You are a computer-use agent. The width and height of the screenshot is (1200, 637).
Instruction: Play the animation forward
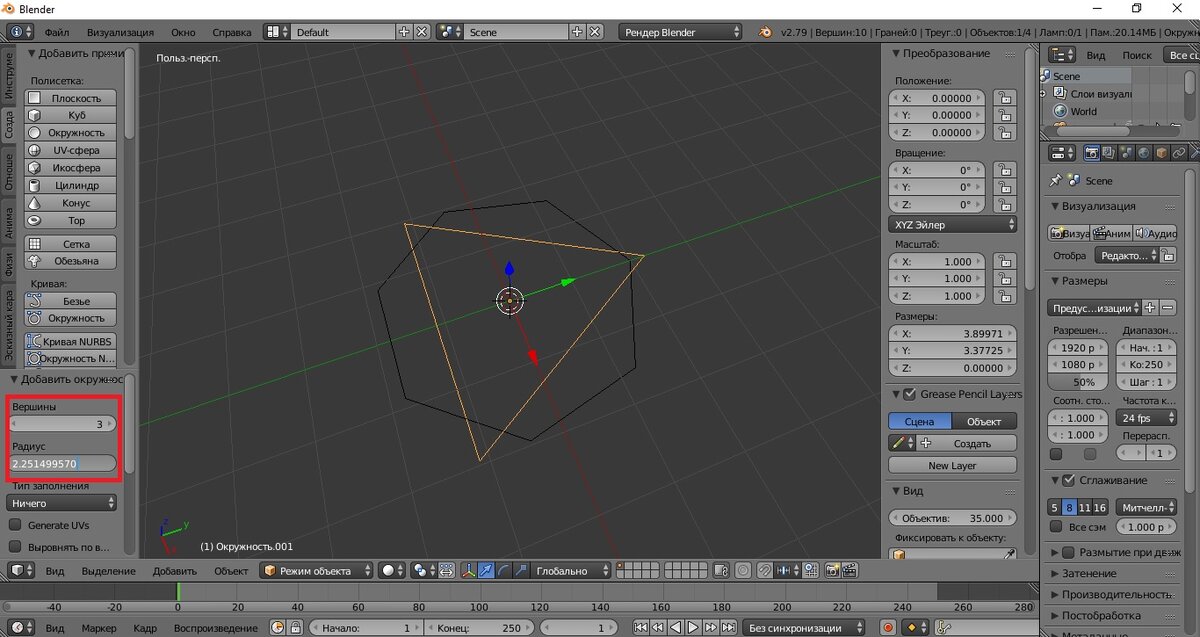(x=692, y=628)
